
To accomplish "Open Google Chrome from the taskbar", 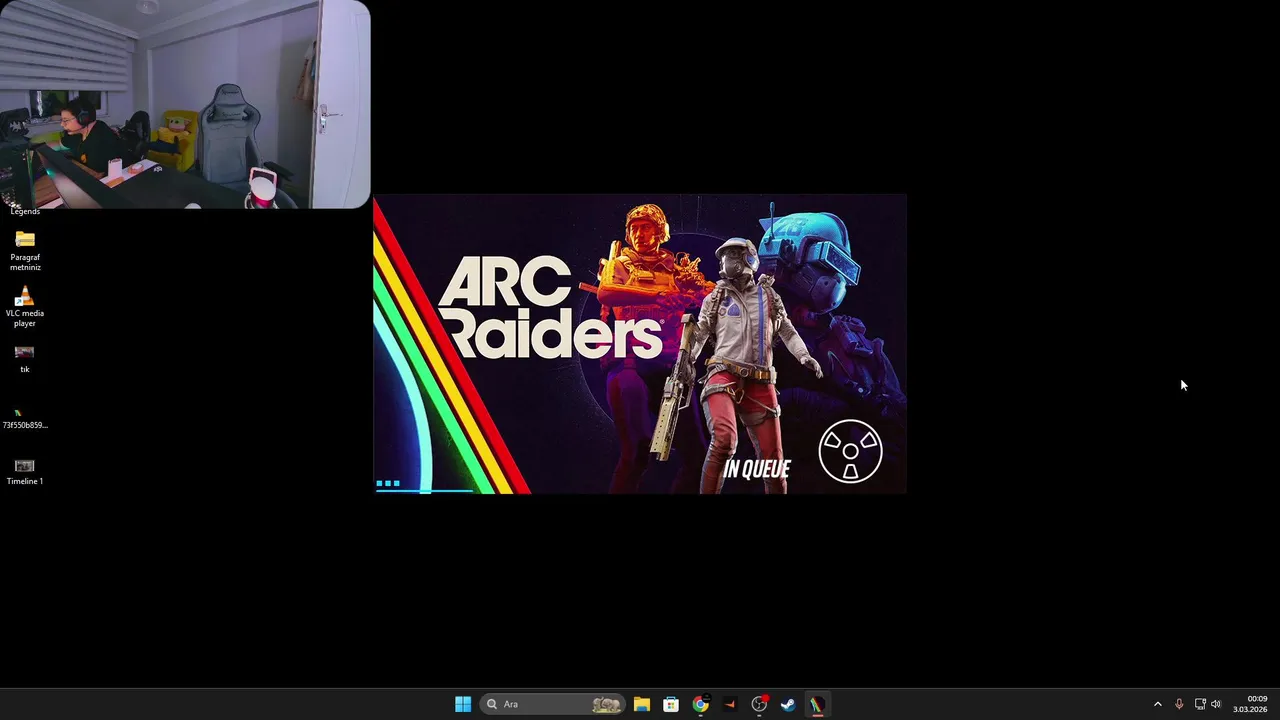I will (x=700, y=704).
